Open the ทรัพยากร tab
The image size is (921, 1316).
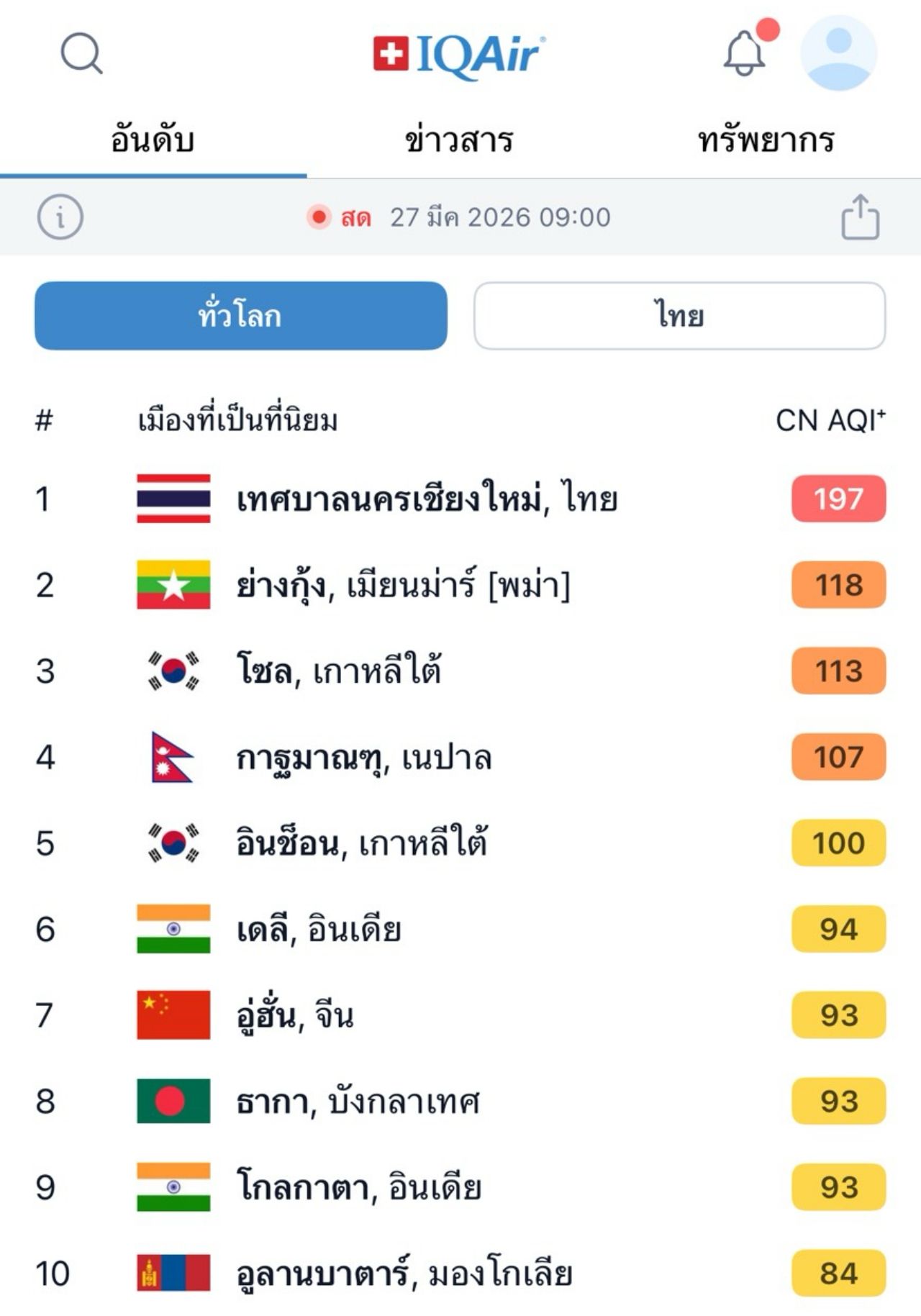(766, 140)
